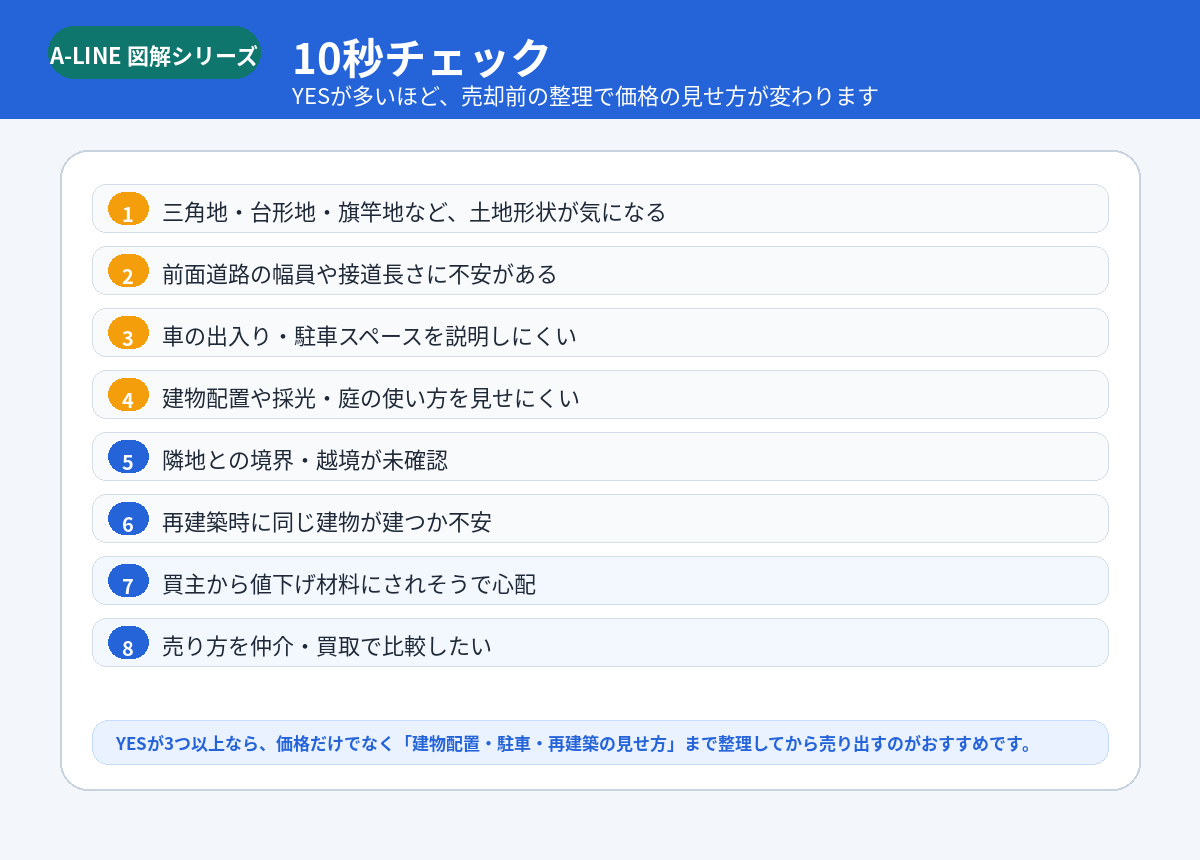Screen dimensions: 1200x860
Task: Click the orange number 1 badge
Action: pos(128,209)
